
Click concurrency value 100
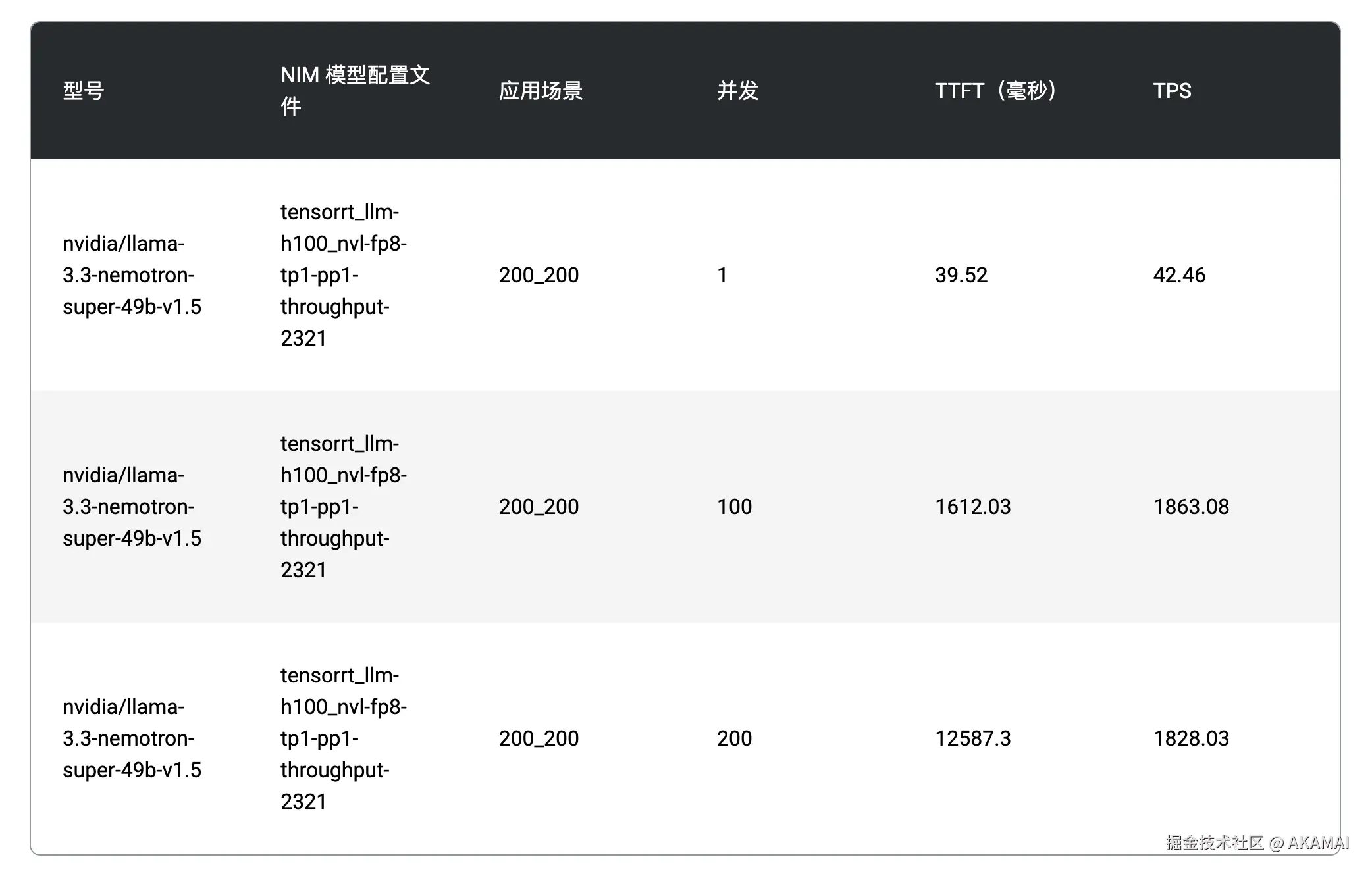tap(734, 507)
